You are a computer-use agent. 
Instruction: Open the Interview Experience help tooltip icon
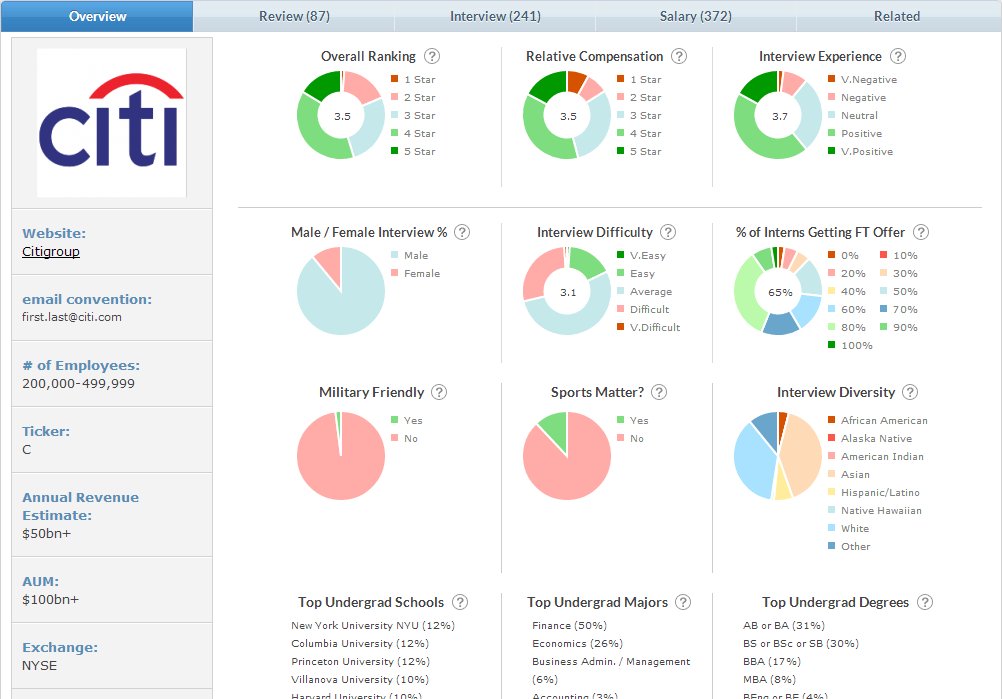click(x=898, y=57)
